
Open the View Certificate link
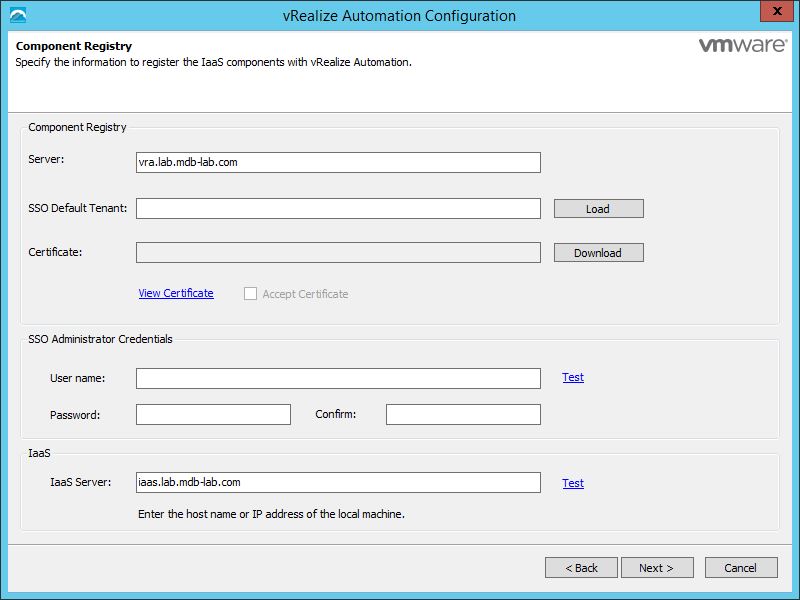(176, 293)
